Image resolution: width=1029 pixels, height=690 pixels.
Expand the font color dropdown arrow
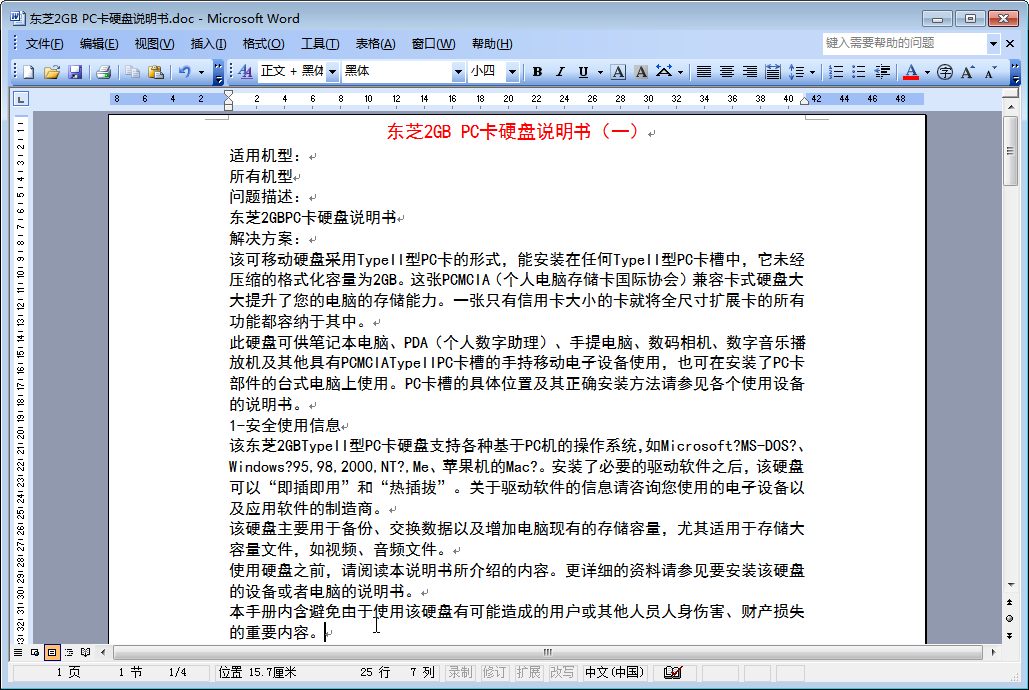click(927, 72)
